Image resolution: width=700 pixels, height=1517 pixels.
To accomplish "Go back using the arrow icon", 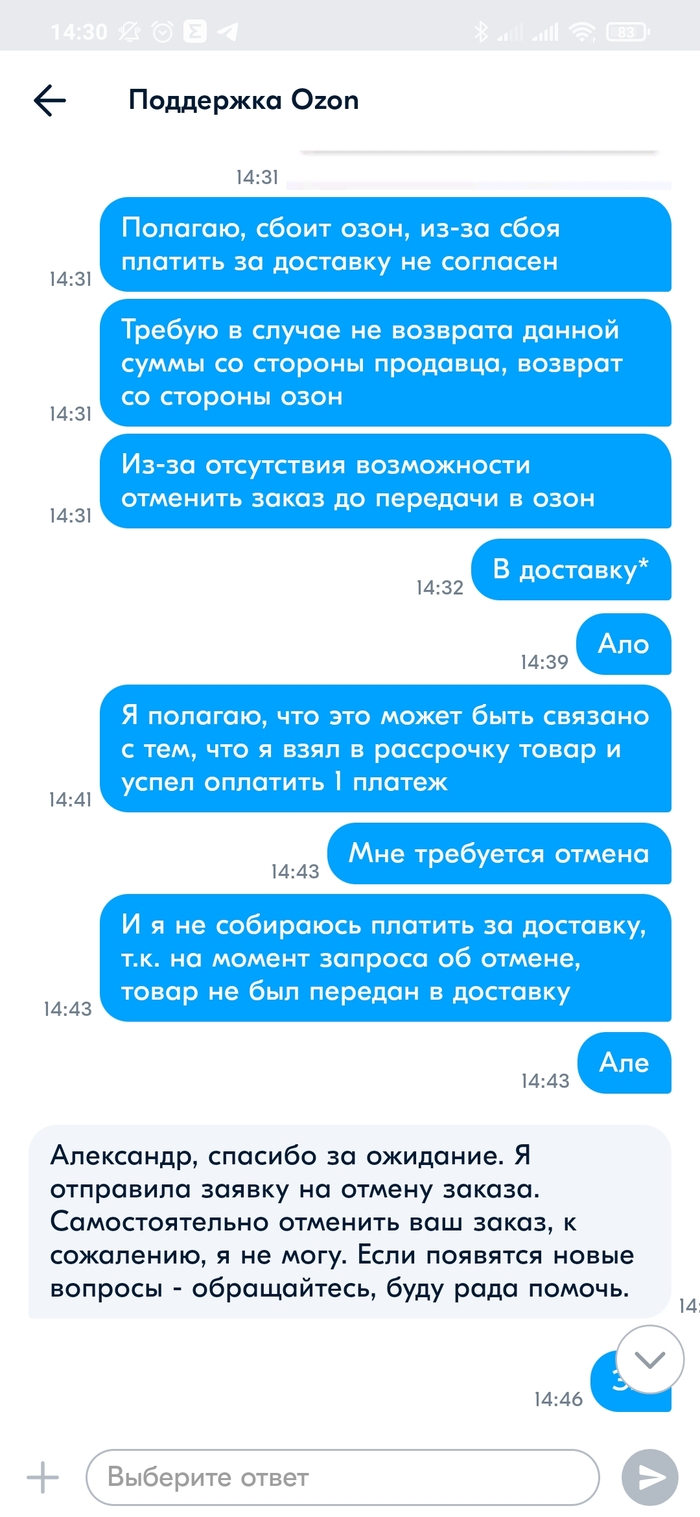I will point(49,100).
